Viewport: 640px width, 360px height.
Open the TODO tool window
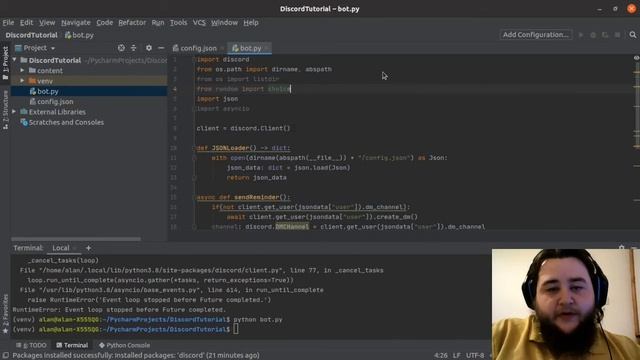31,345
